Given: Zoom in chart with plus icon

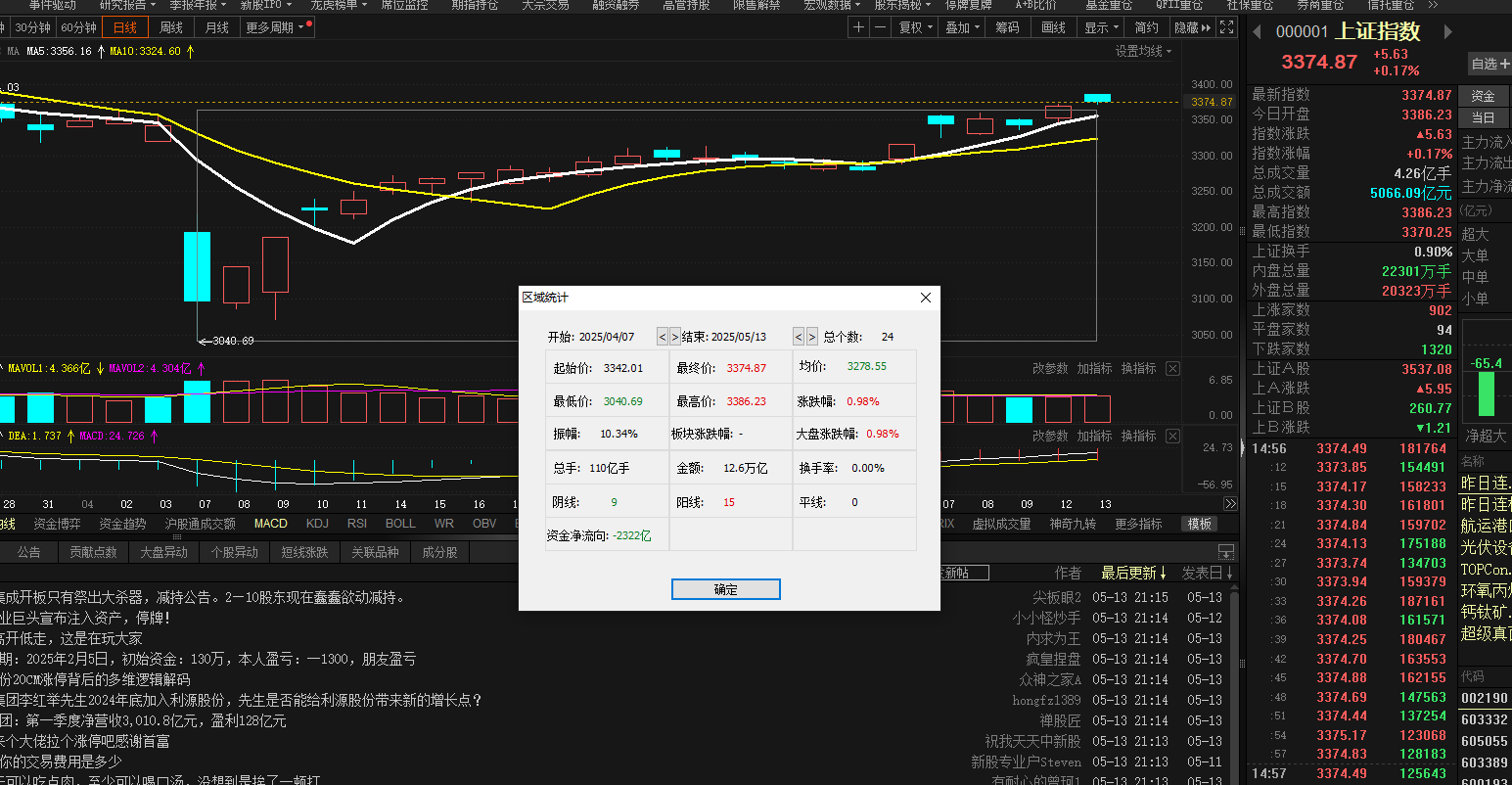Looking at the screenshot, I should pos(859,27).
